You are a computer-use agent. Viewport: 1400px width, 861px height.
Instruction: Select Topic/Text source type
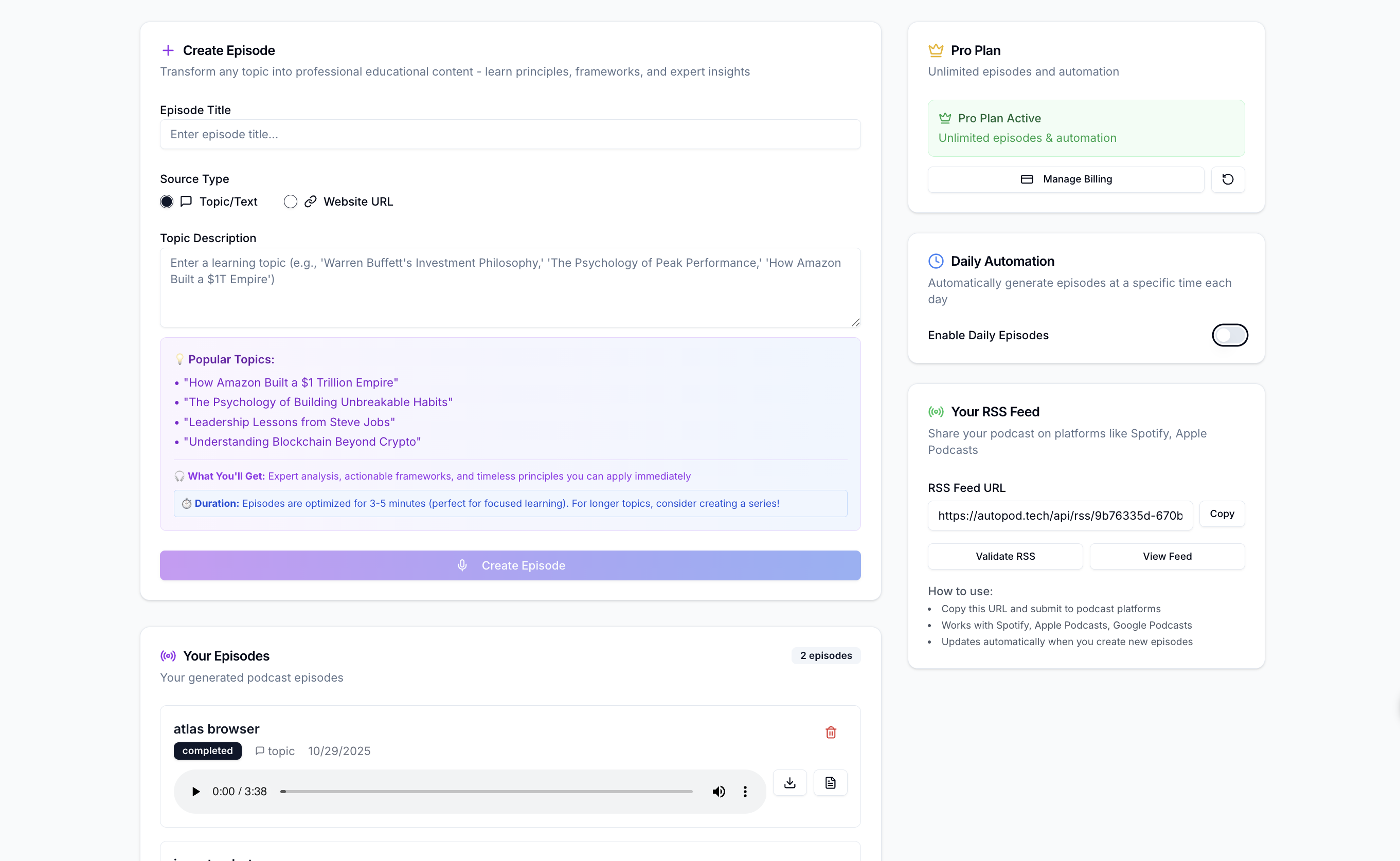click(166, 201)
